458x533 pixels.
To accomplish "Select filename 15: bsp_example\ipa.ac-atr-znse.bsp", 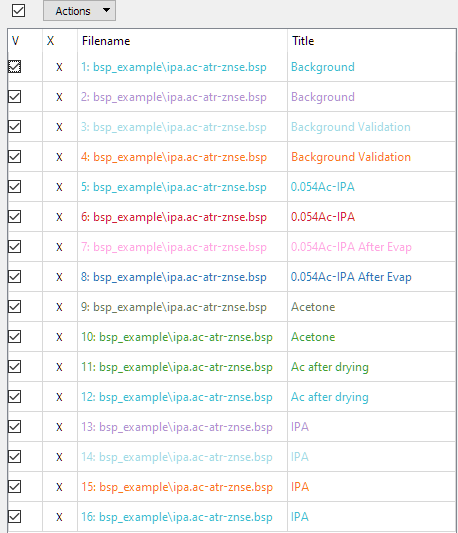I will [x=177, y=487].
